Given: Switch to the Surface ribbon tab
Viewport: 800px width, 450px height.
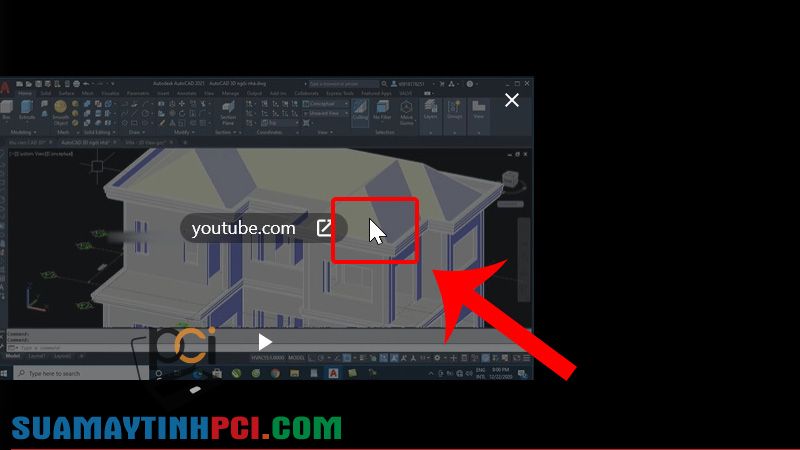Looking at the screenshot, I should (x=66, y=93).
